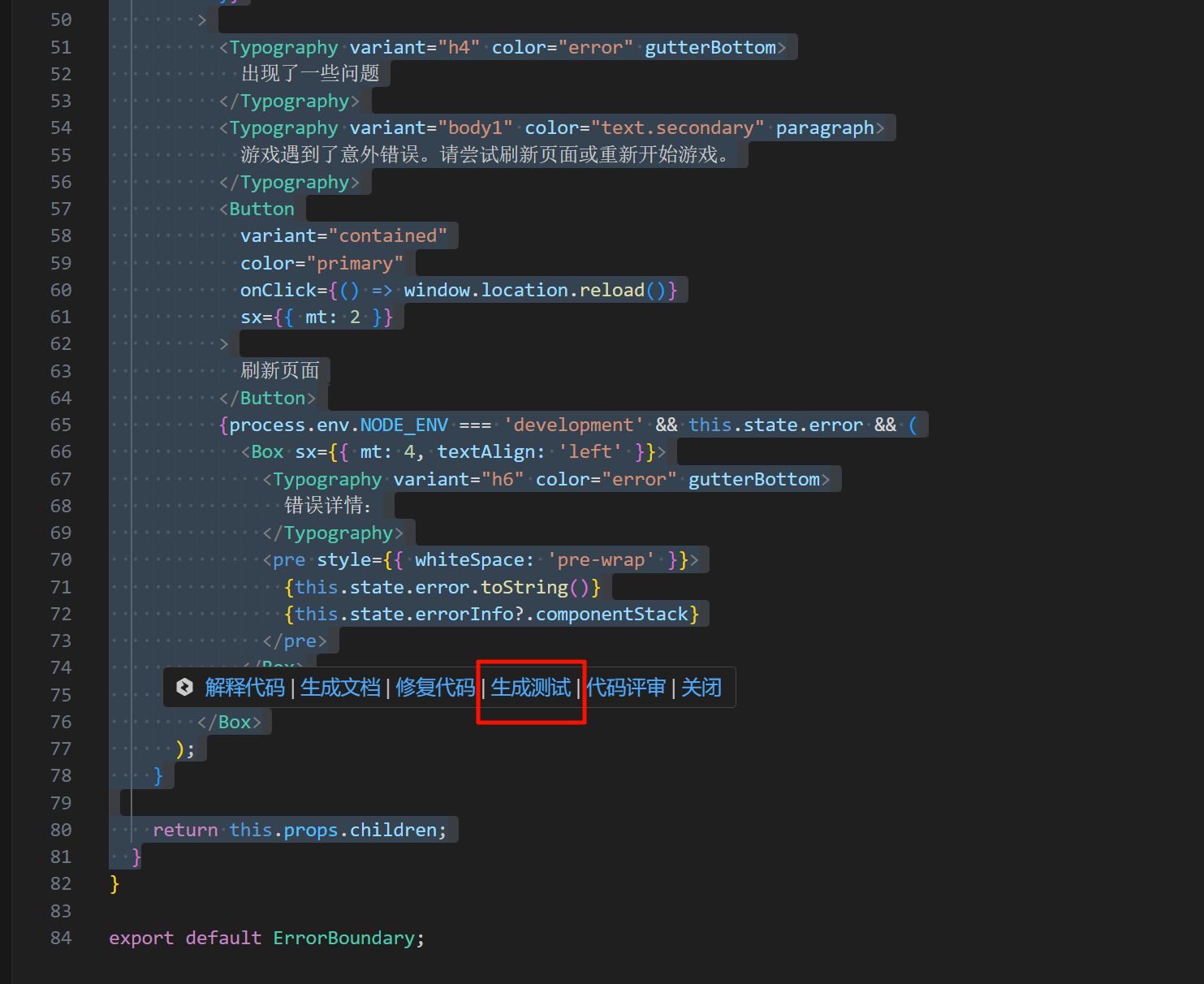Click line number 79 in the gutter

click(61, 803)
